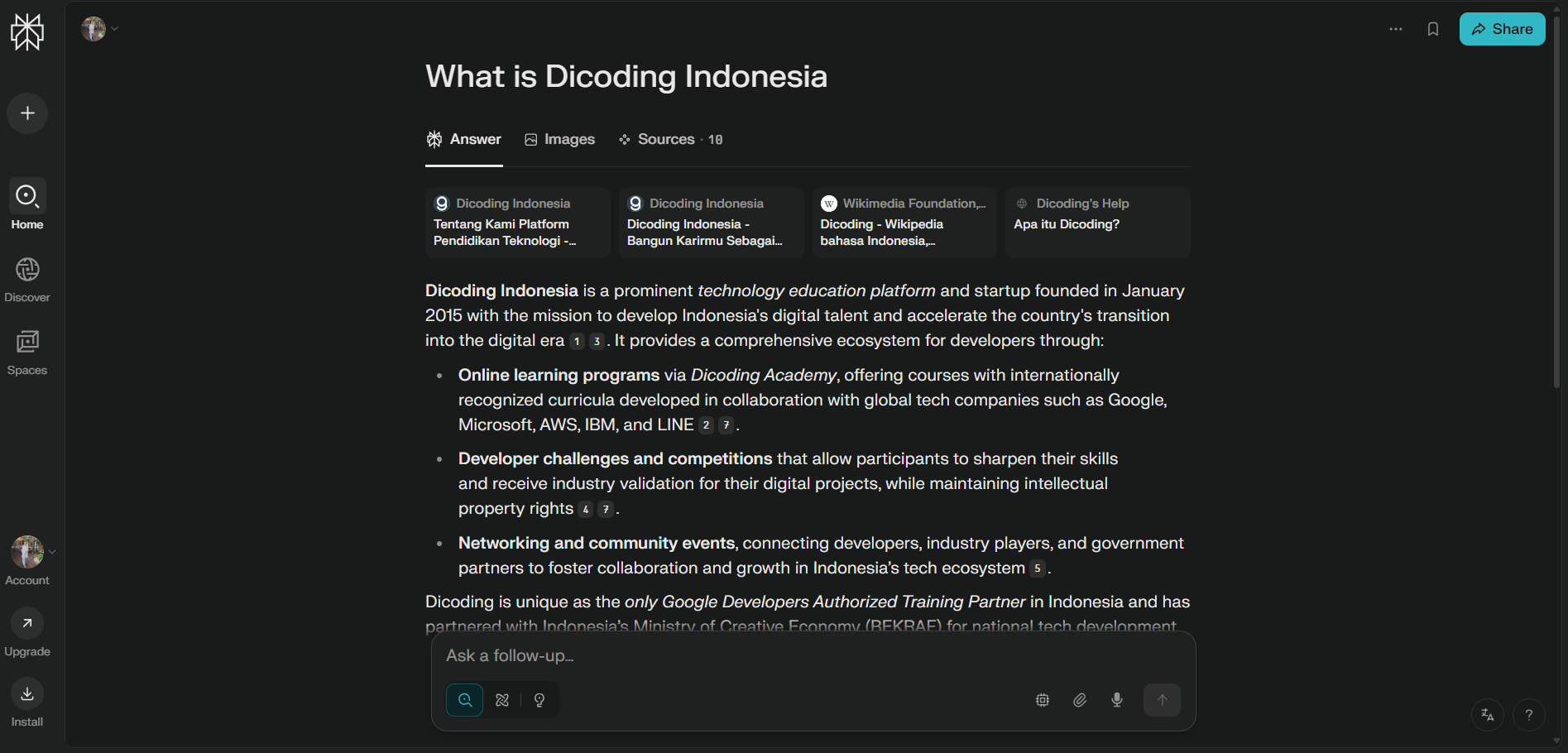Image resolution: width=1568 pixels, height=753 pixels.
Task: Click citation 2 after 'LINE'
Action: pyautogui.click(x=706, y=425)
